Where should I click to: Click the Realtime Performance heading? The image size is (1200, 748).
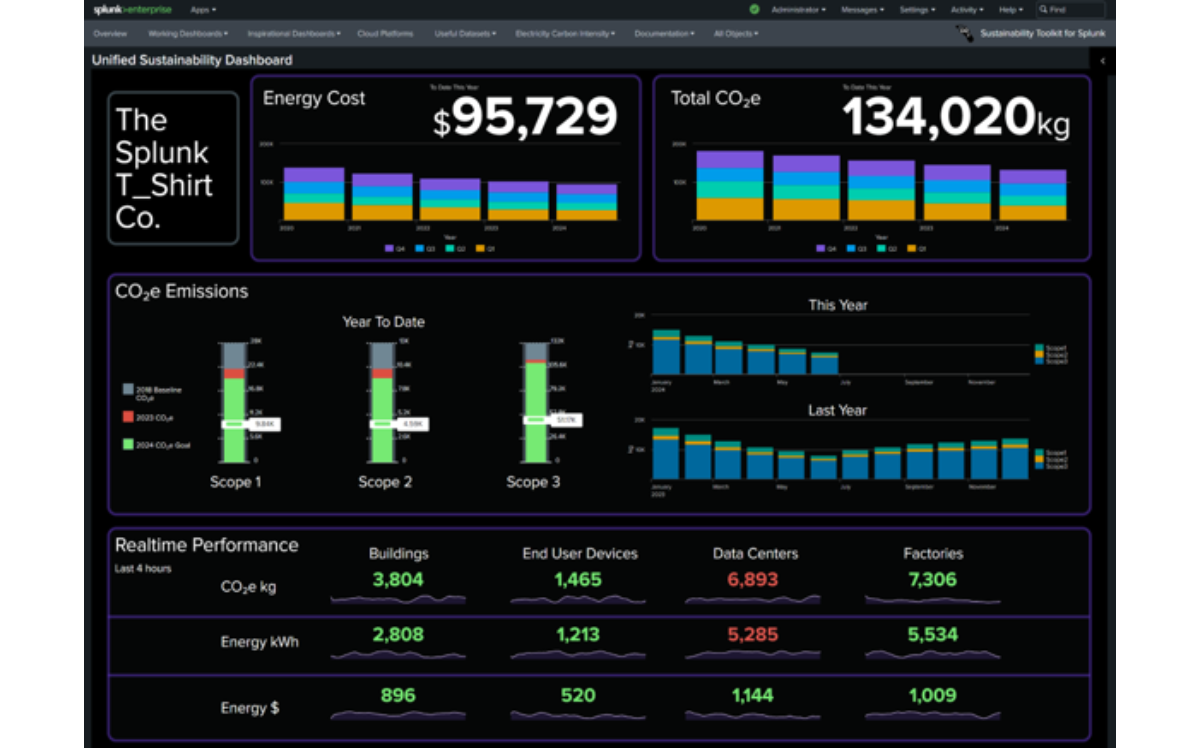pos(206,545)
